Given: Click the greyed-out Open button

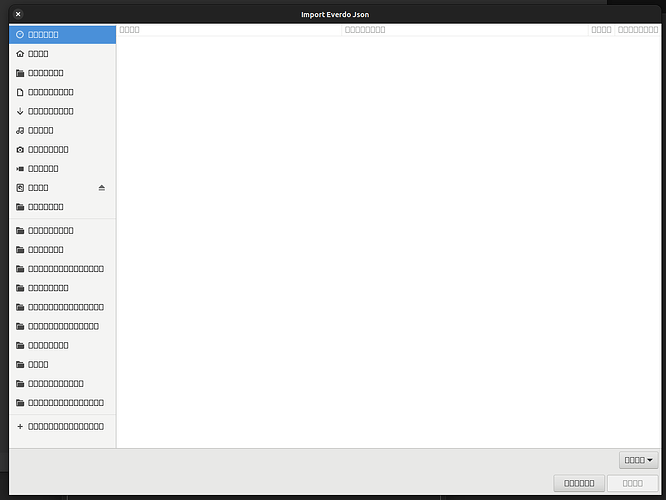Looking at the screenshot, I should pos(633,483).
